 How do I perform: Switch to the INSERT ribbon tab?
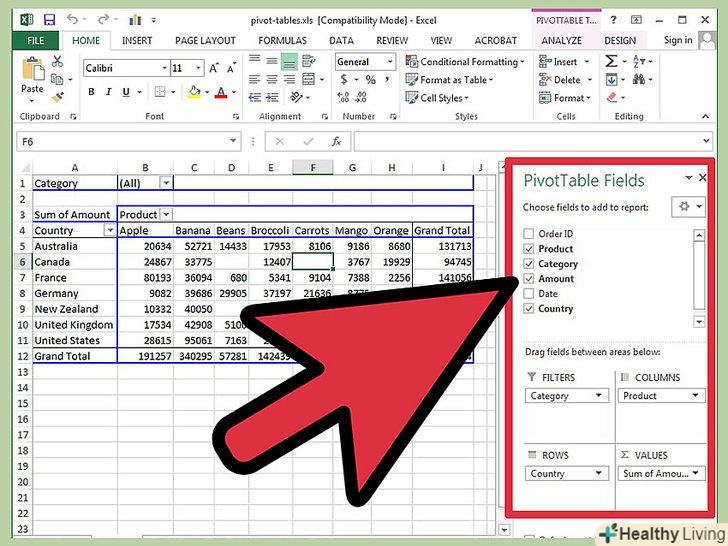point(137,41)
